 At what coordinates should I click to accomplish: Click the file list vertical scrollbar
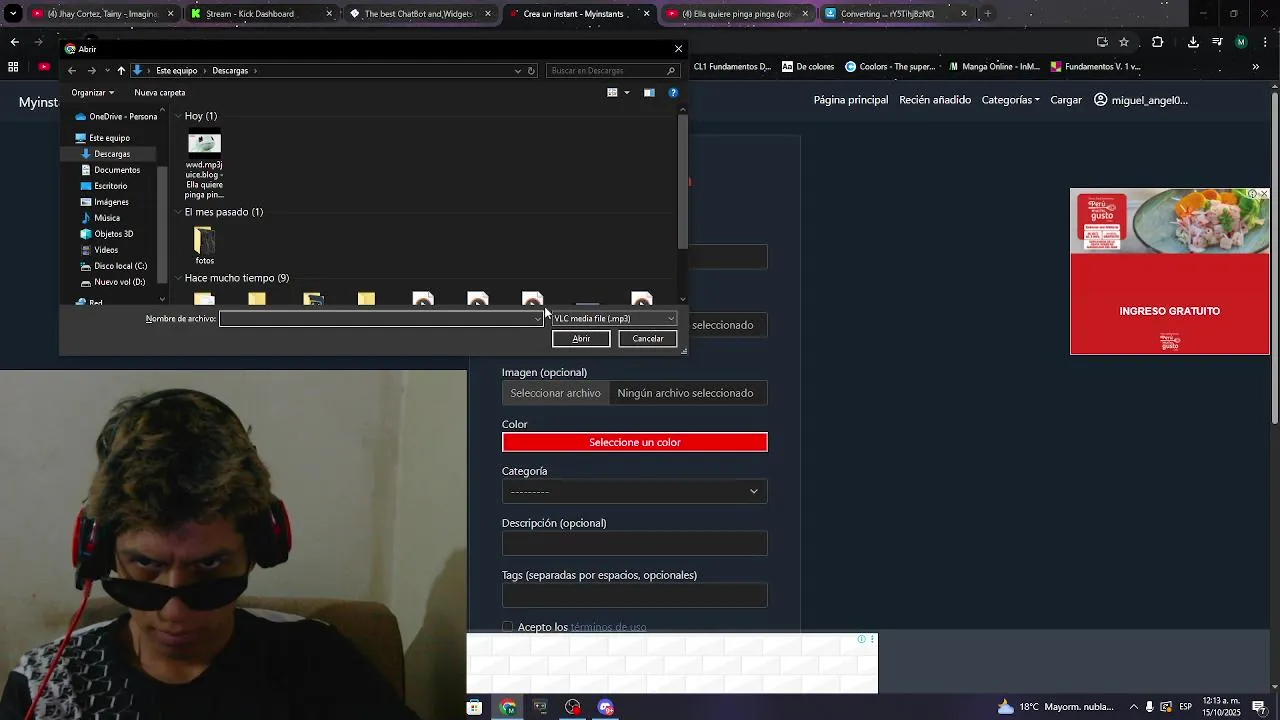pos(683,182)
